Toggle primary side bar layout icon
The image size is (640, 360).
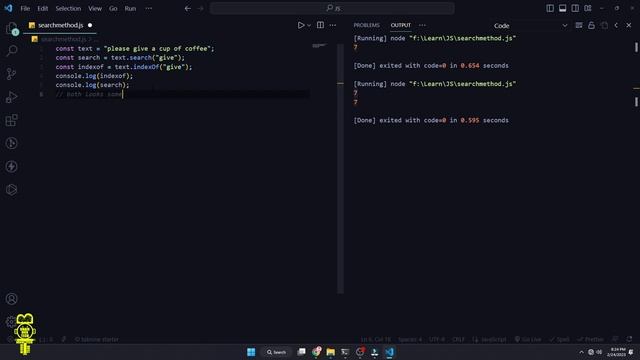550,8
